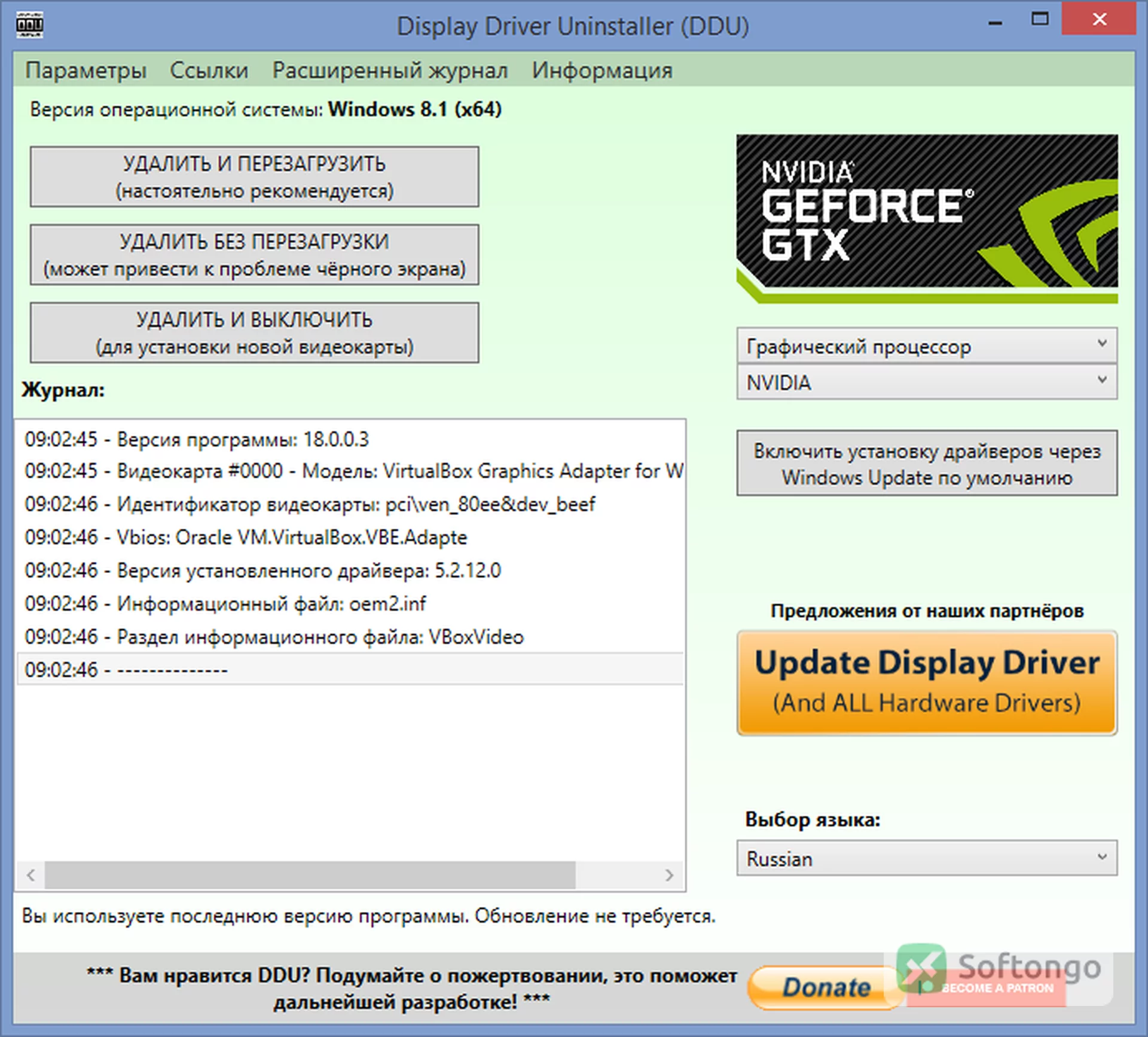Click the DDU app icon in title bar

(29, 26)
